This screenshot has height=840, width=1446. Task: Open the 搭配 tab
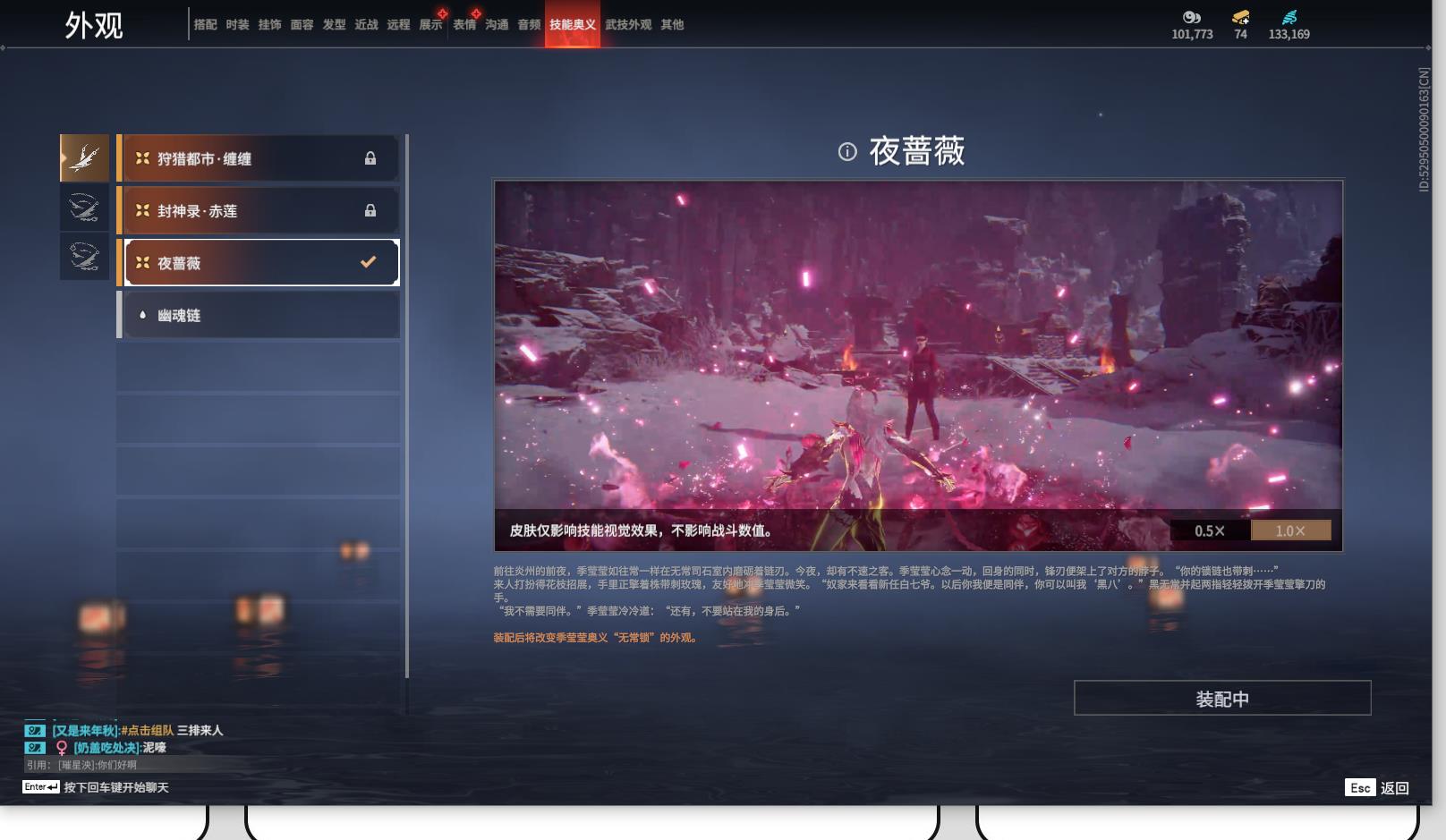tap(206, 24)
